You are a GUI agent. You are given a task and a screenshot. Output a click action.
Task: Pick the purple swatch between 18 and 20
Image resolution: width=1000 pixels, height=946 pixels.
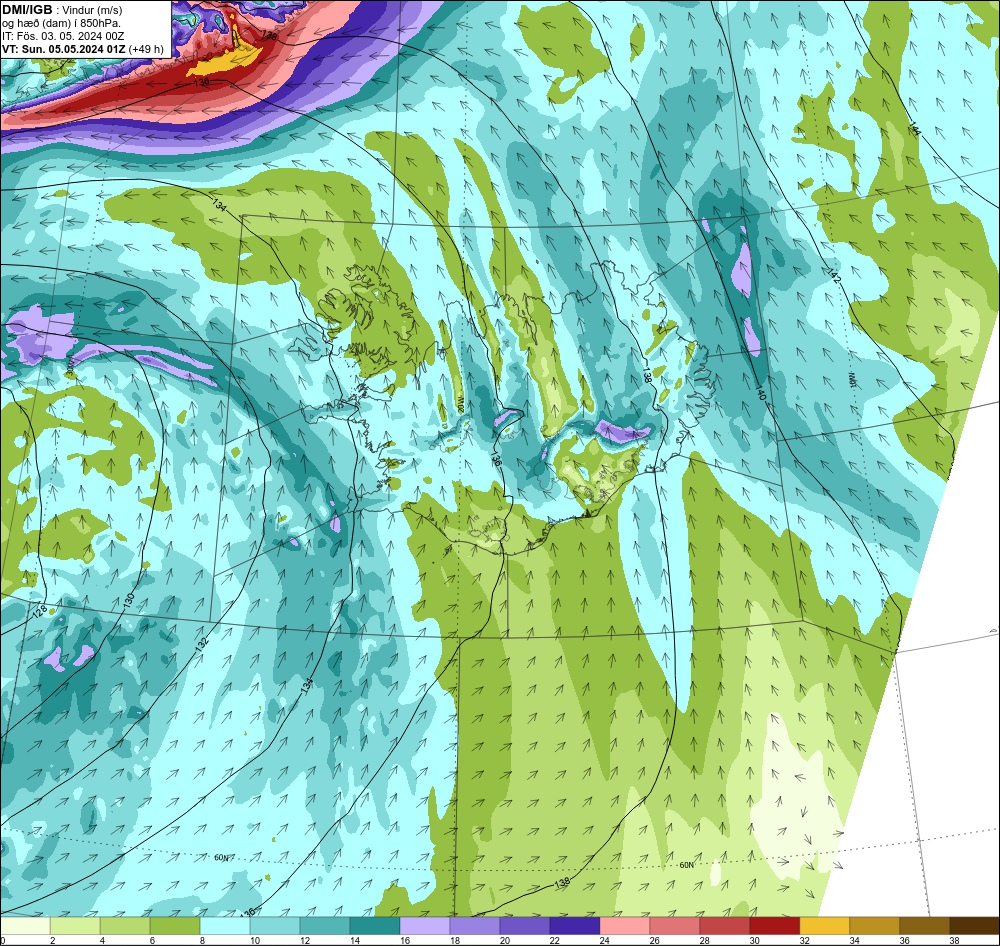474,926
